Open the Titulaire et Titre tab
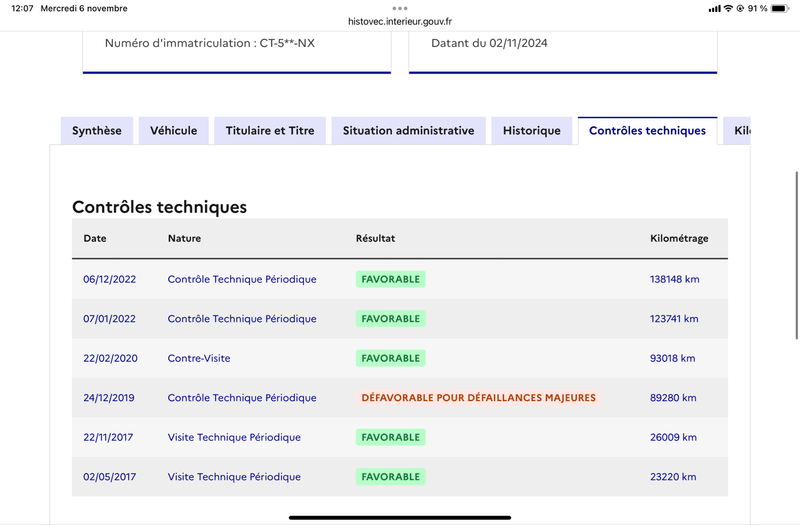 coord(270,131)
